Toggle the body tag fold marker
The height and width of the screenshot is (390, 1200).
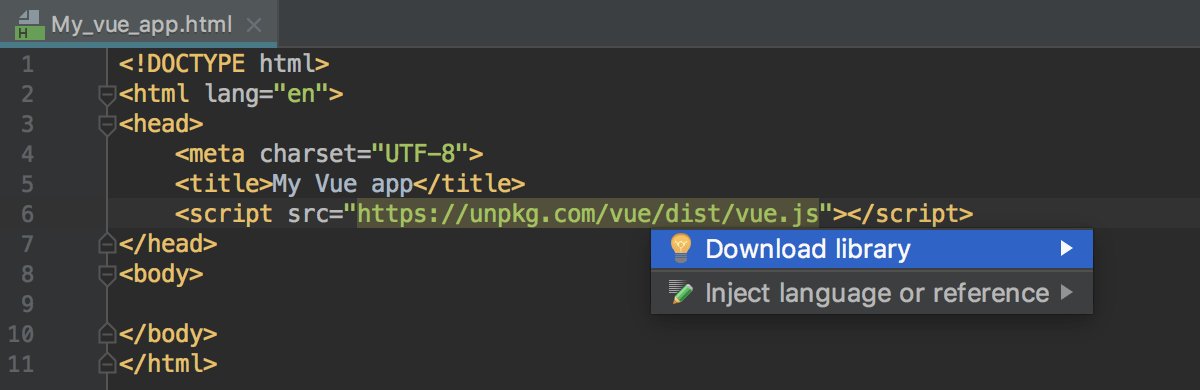click(107, 273)
